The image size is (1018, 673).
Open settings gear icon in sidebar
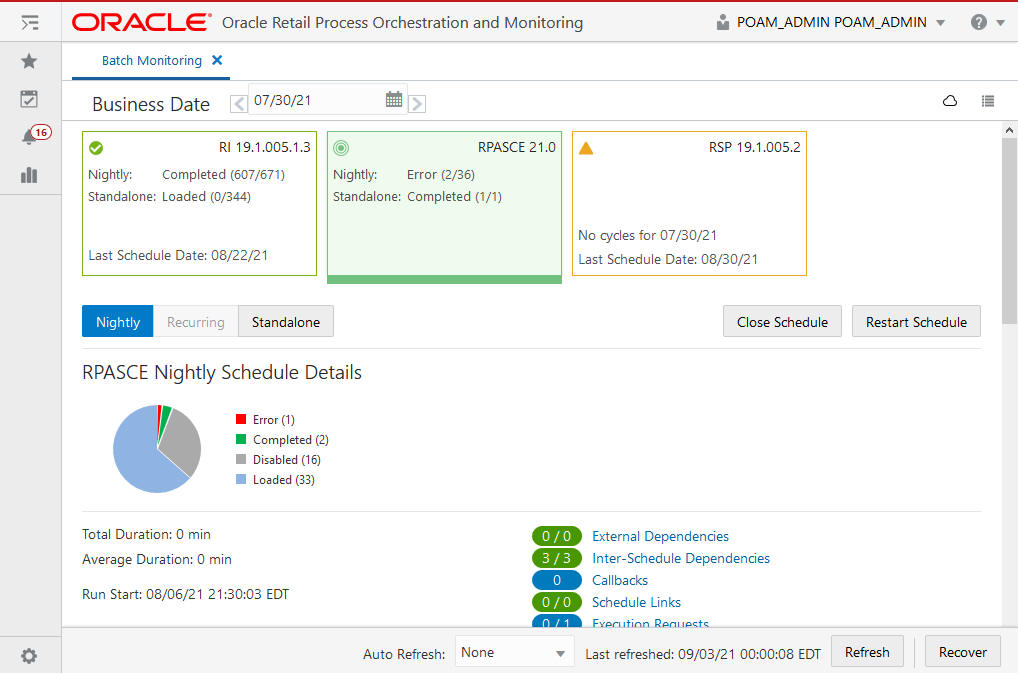coord(29,655)
